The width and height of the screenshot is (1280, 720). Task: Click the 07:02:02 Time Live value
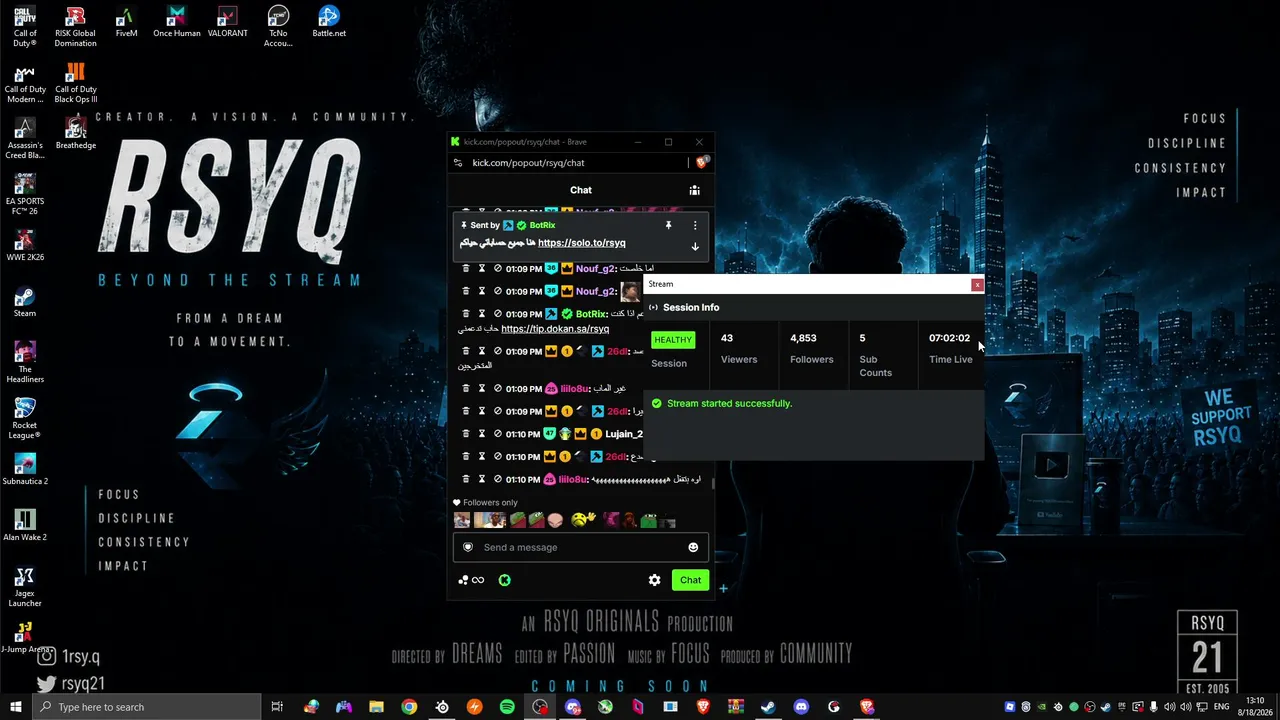pos(950,338)
